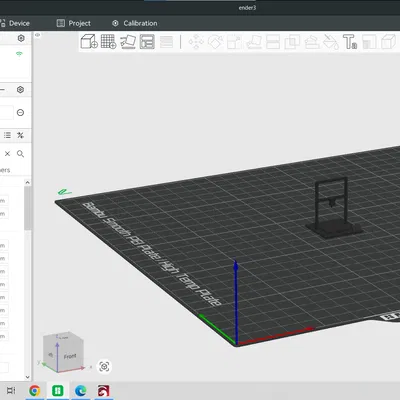Open Microsoft Edge from the taskbar
This screenshot has width=400, height=400.
81,390
